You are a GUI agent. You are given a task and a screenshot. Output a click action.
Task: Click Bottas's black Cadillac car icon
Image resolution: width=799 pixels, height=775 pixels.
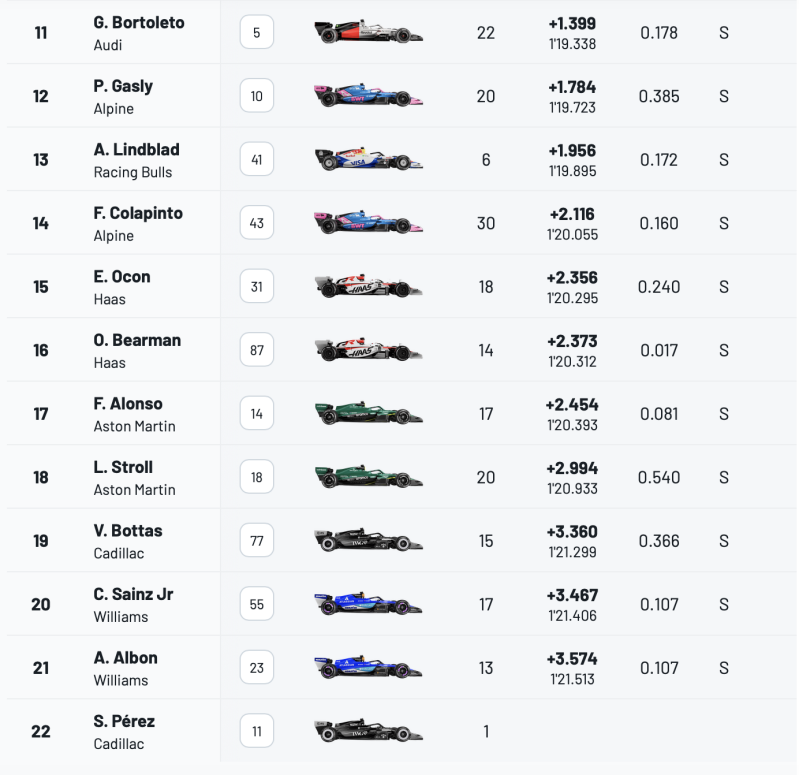point(368,540)
